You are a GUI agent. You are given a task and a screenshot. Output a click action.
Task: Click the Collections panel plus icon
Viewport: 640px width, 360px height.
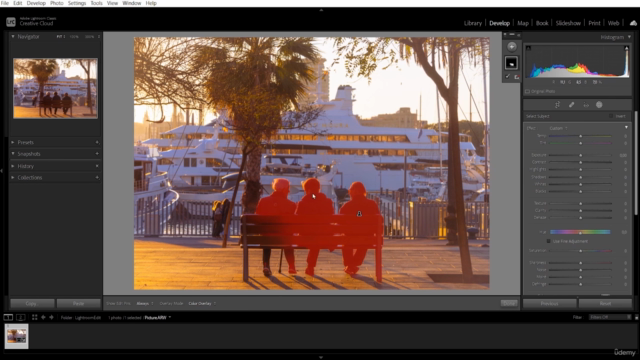click(97, 178)
